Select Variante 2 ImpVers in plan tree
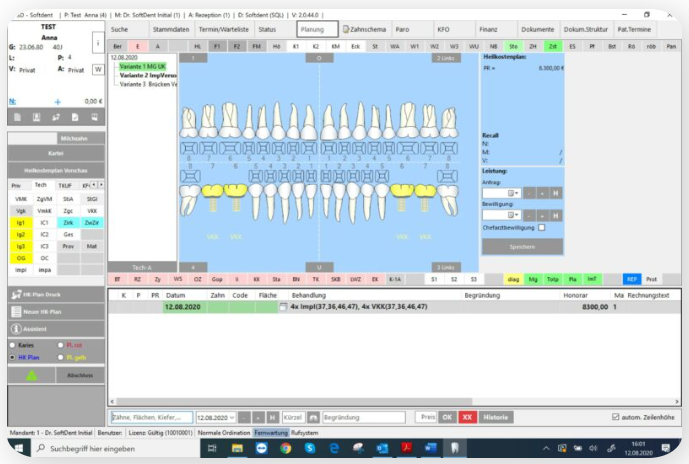 148,76
